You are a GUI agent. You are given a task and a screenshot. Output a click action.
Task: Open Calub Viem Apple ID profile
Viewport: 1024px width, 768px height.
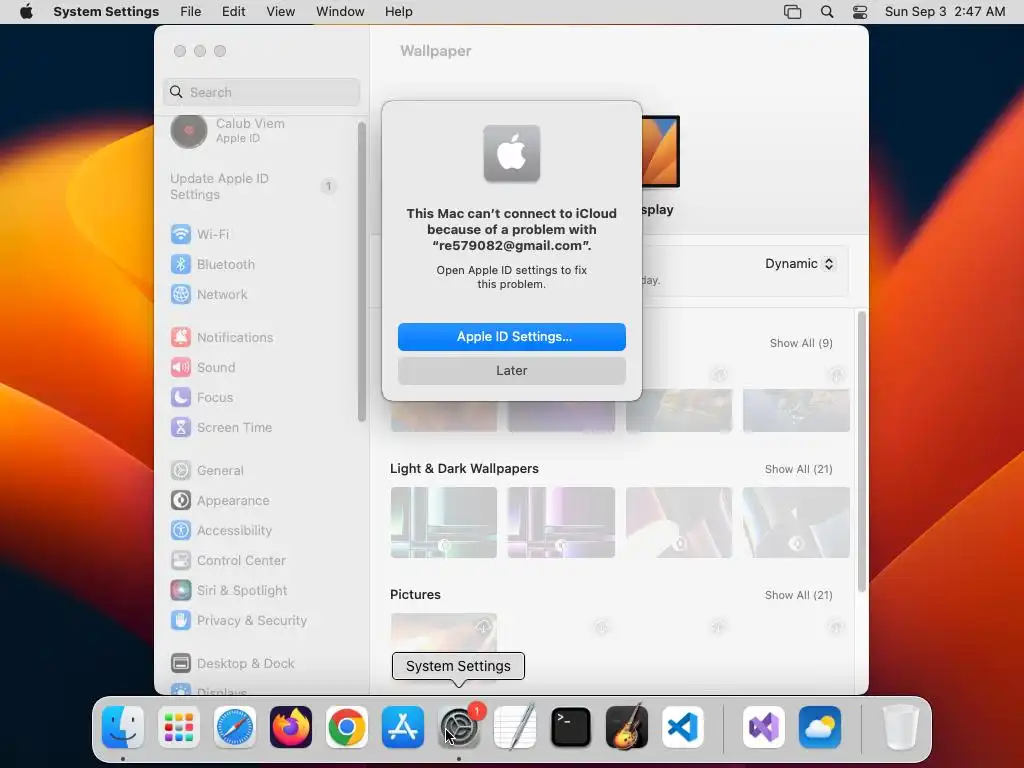point(228,131)
